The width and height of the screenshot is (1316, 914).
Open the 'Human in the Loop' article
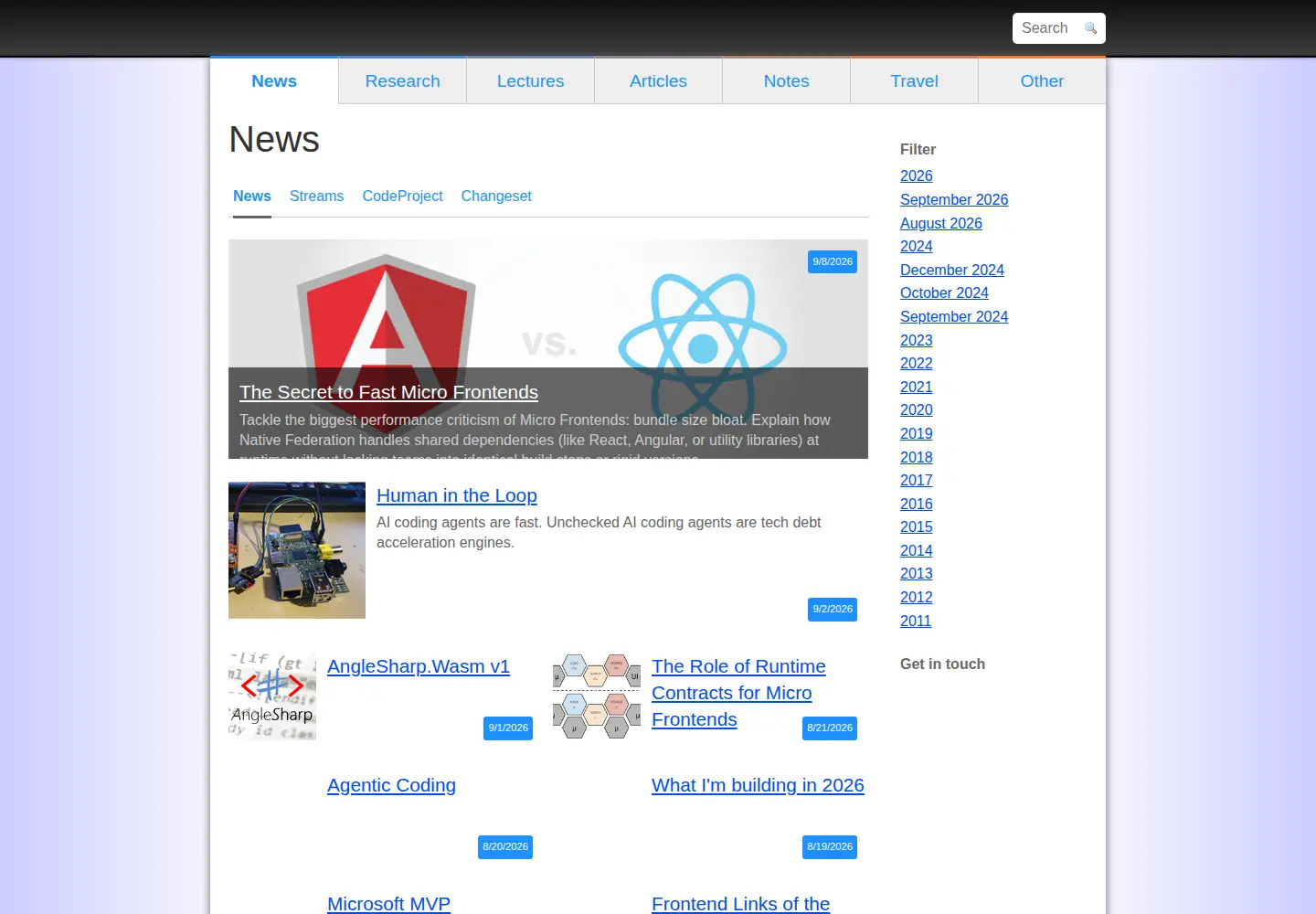tap(457, 495)
